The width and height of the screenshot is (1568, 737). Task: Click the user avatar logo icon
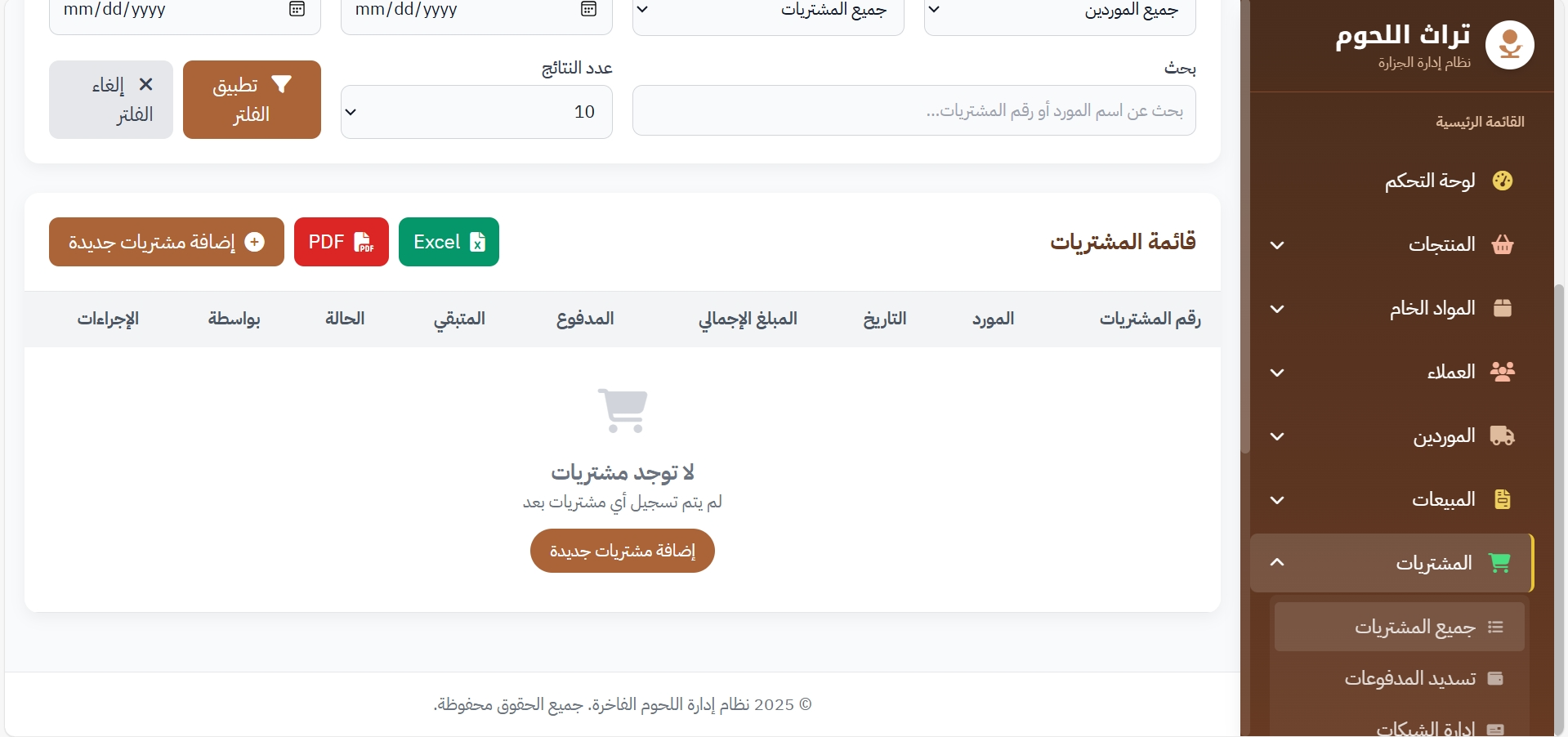tap(1509, 45)
